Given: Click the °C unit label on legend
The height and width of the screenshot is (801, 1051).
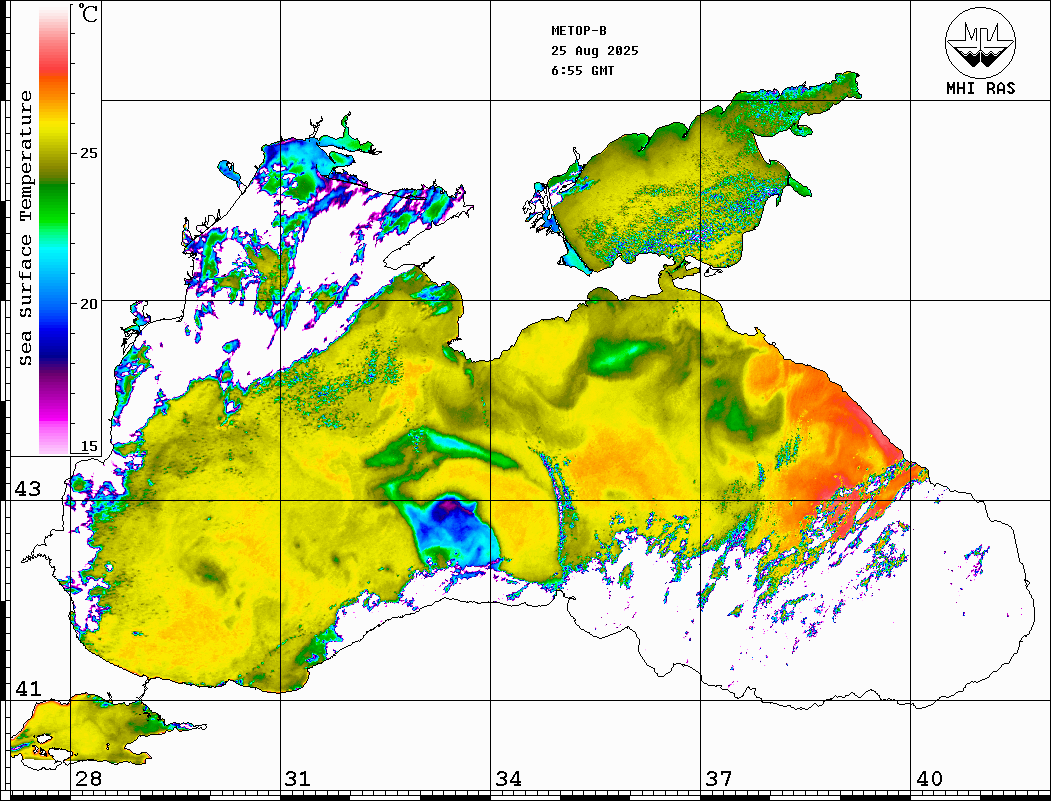Looking at the screenshot, I should [88, 13].
